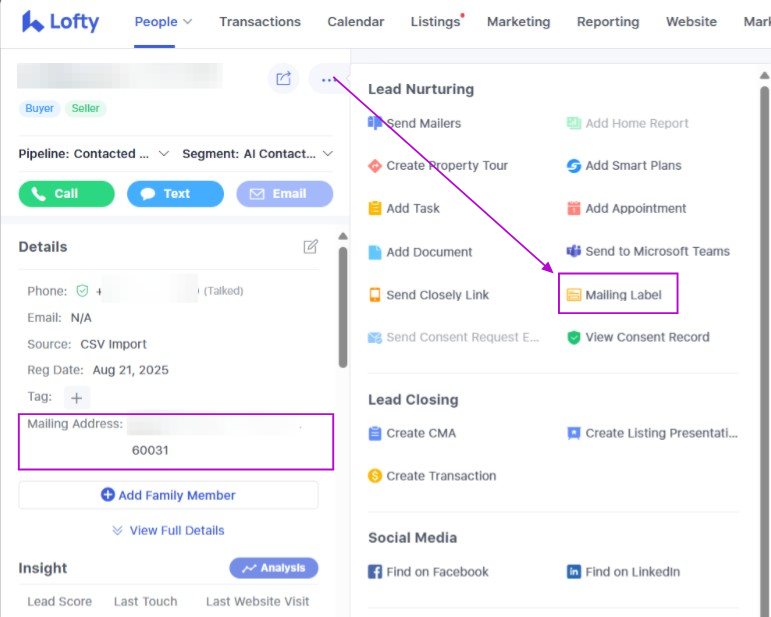Click the share/export icon beside lead name

pos(283,79)
